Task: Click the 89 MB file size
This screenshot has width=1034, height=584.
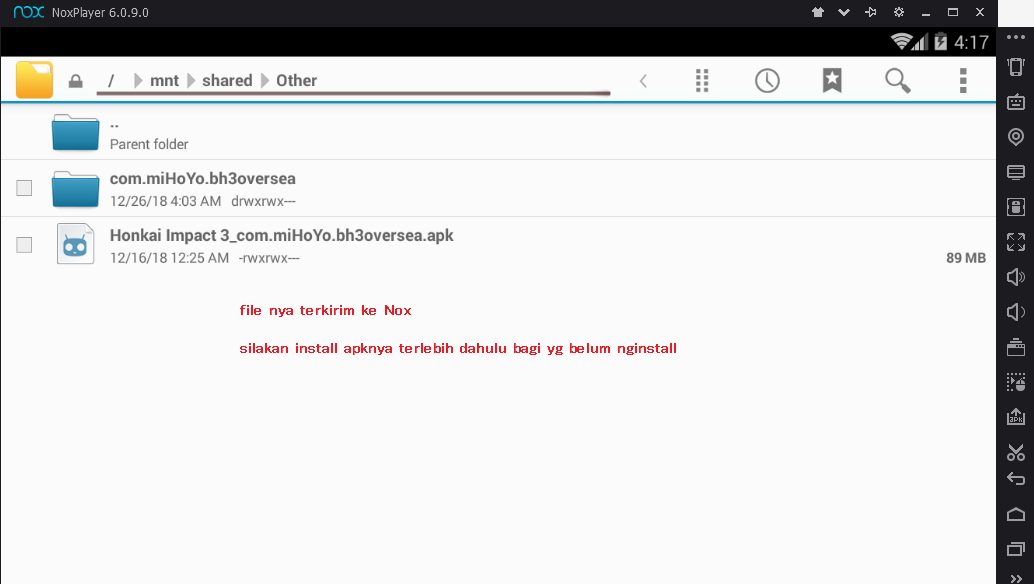Action: coord(965,258)
